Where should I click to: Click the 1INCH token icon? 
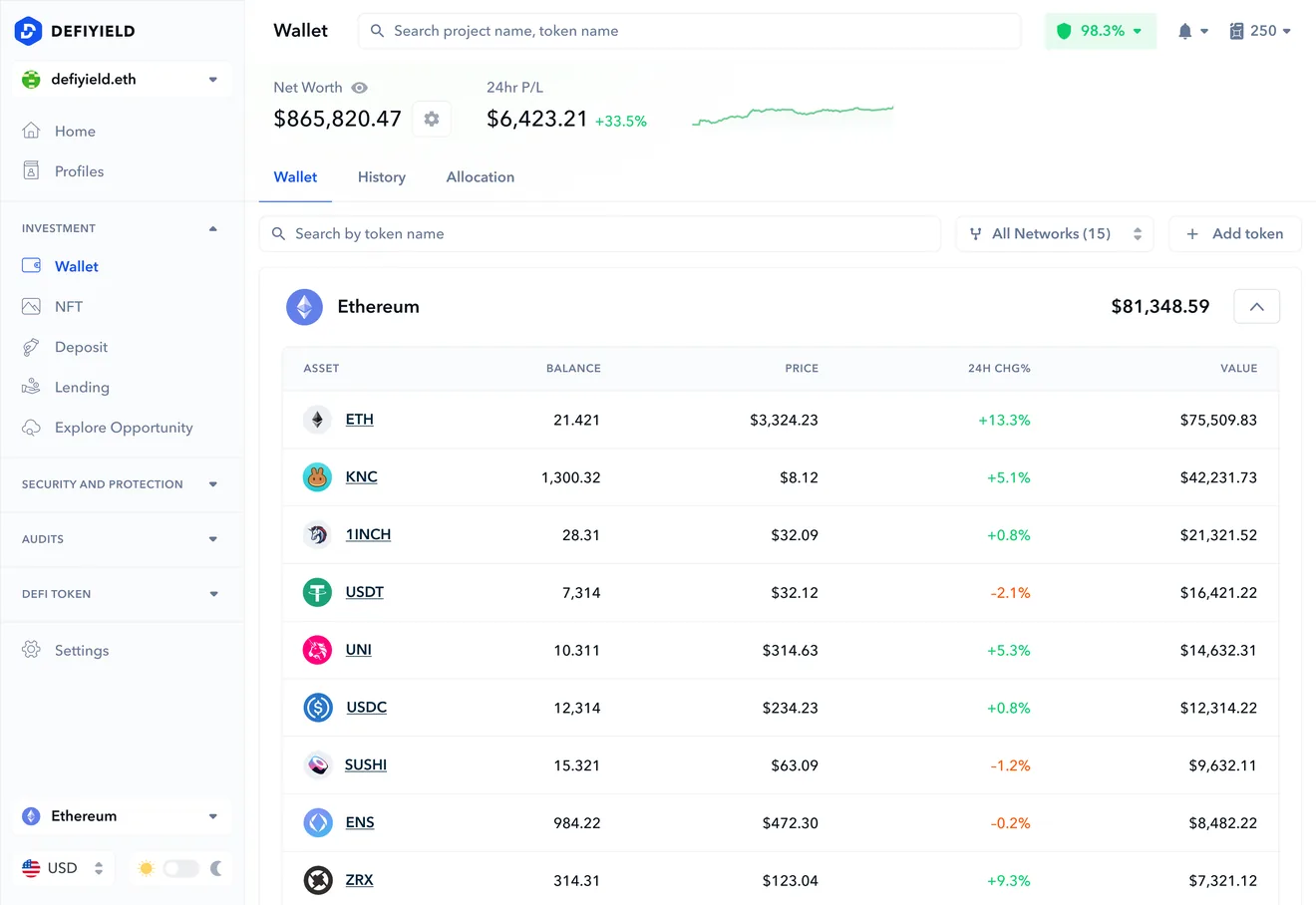[317, 535]
